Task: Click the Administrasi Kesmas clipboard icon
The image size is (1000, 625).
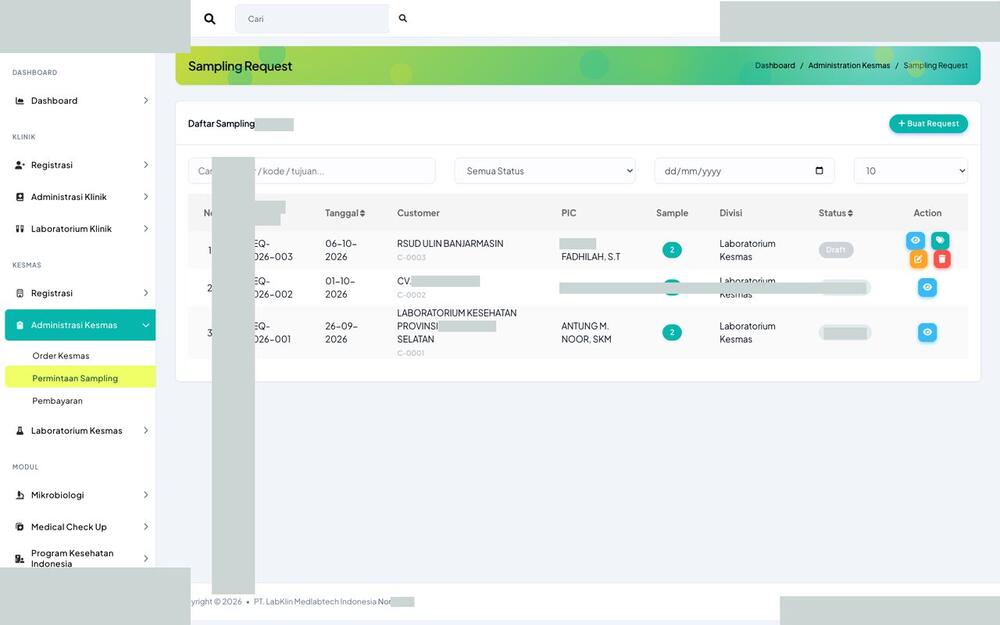Action: click(20, 325)
